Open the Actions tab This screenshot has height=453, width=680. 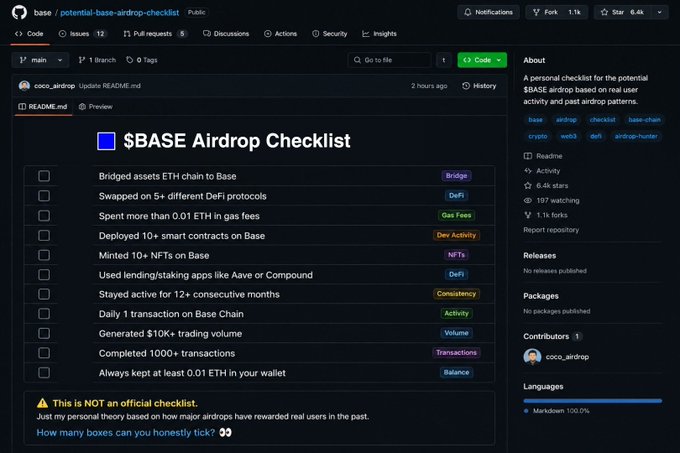pos(281,34)
